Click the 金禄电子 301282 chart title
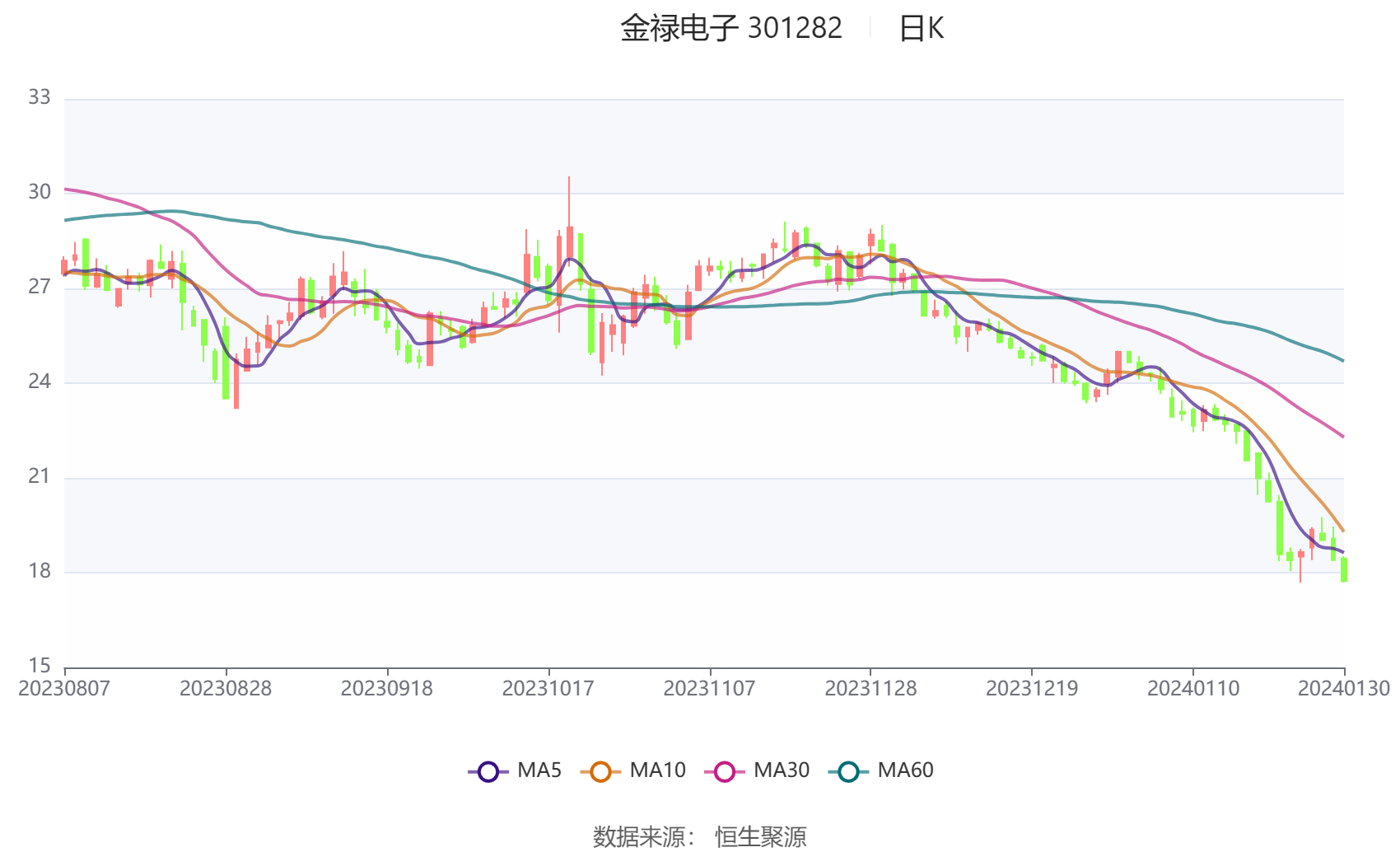 730,29
